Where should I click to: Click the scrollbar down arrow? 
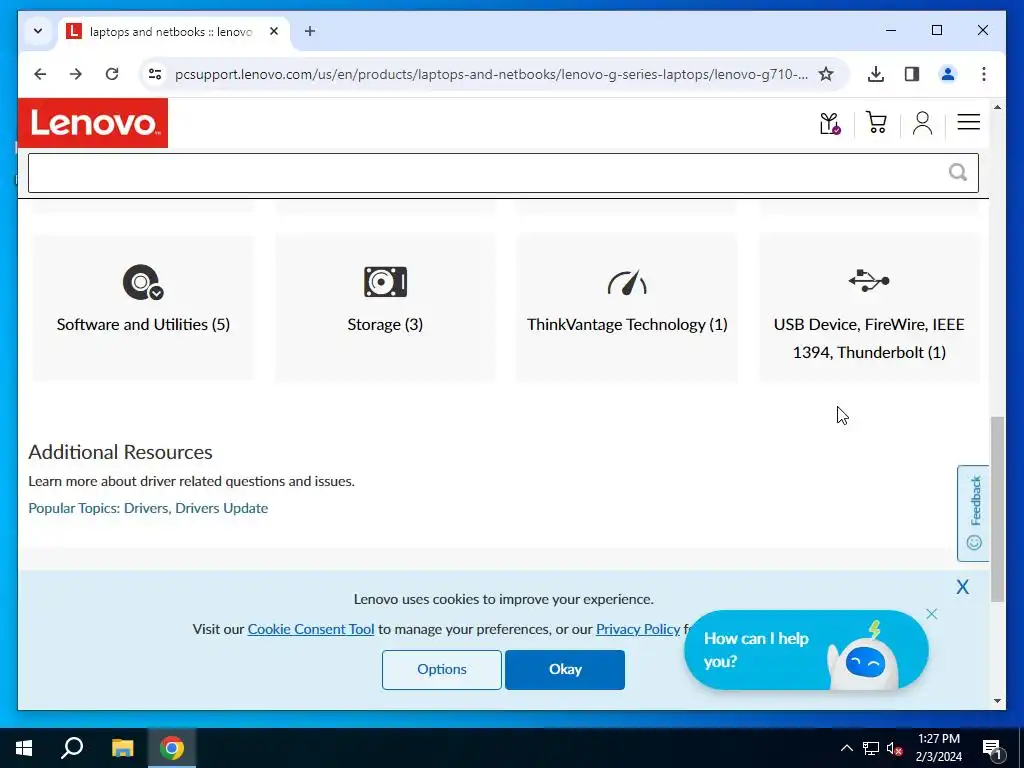coord(997,701)
